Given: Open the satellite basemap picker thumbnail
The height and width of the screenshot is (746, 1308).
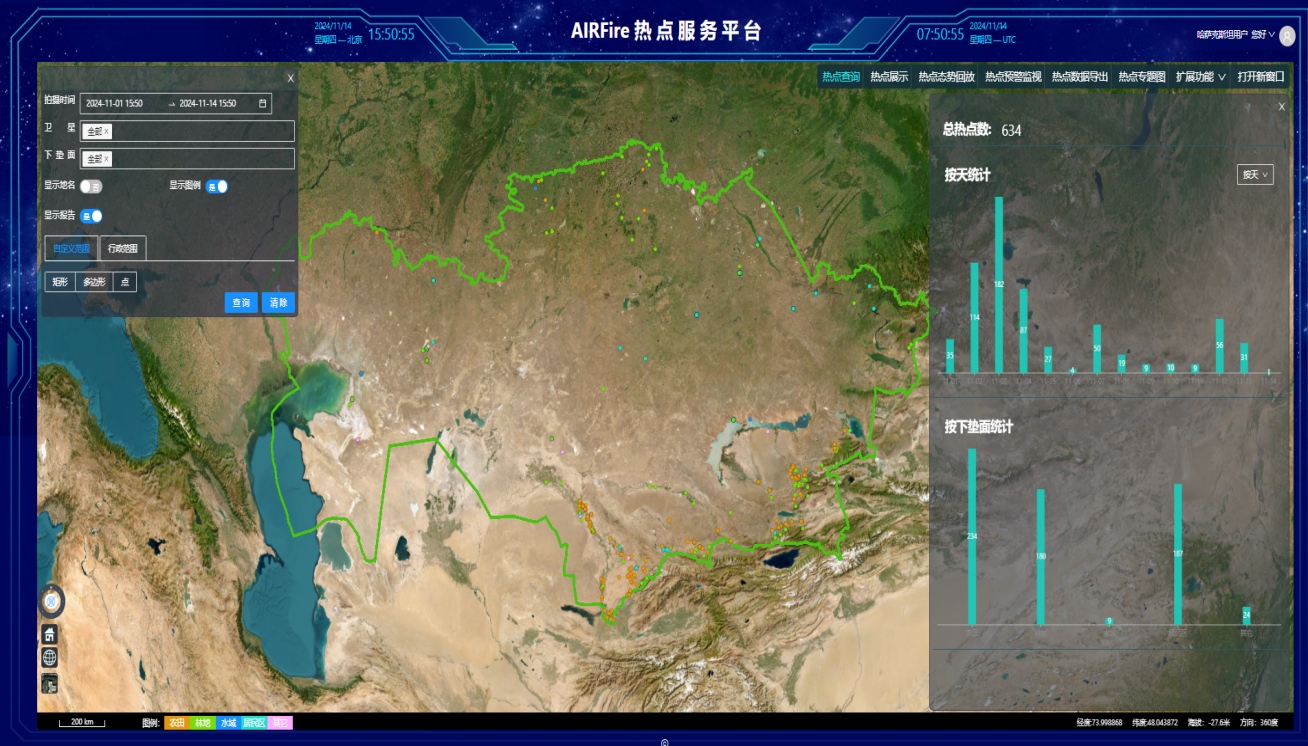Looking at the screenshot, I should click(50, 683).
